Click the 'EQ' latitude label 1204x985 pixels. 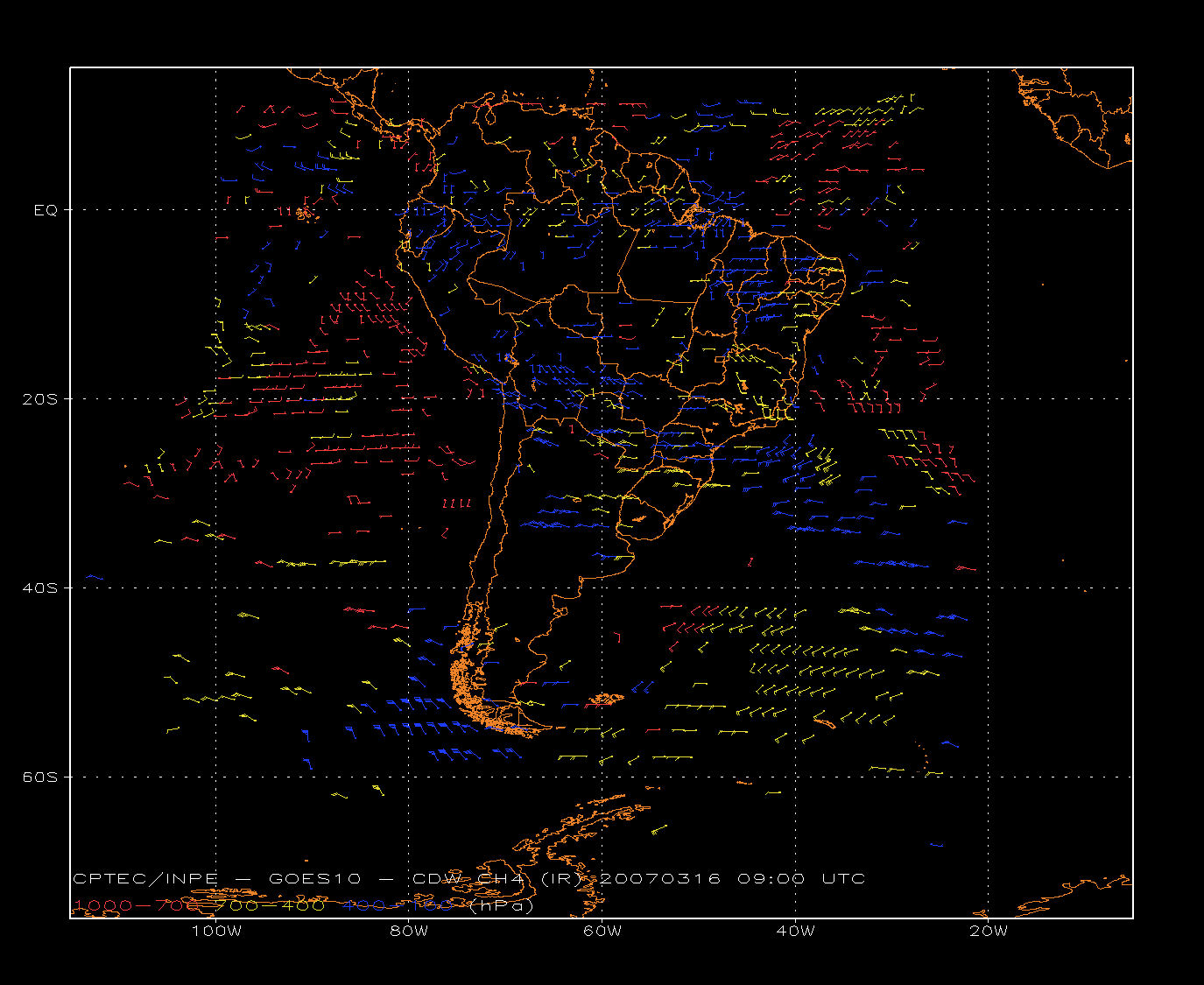click(46, 210)
